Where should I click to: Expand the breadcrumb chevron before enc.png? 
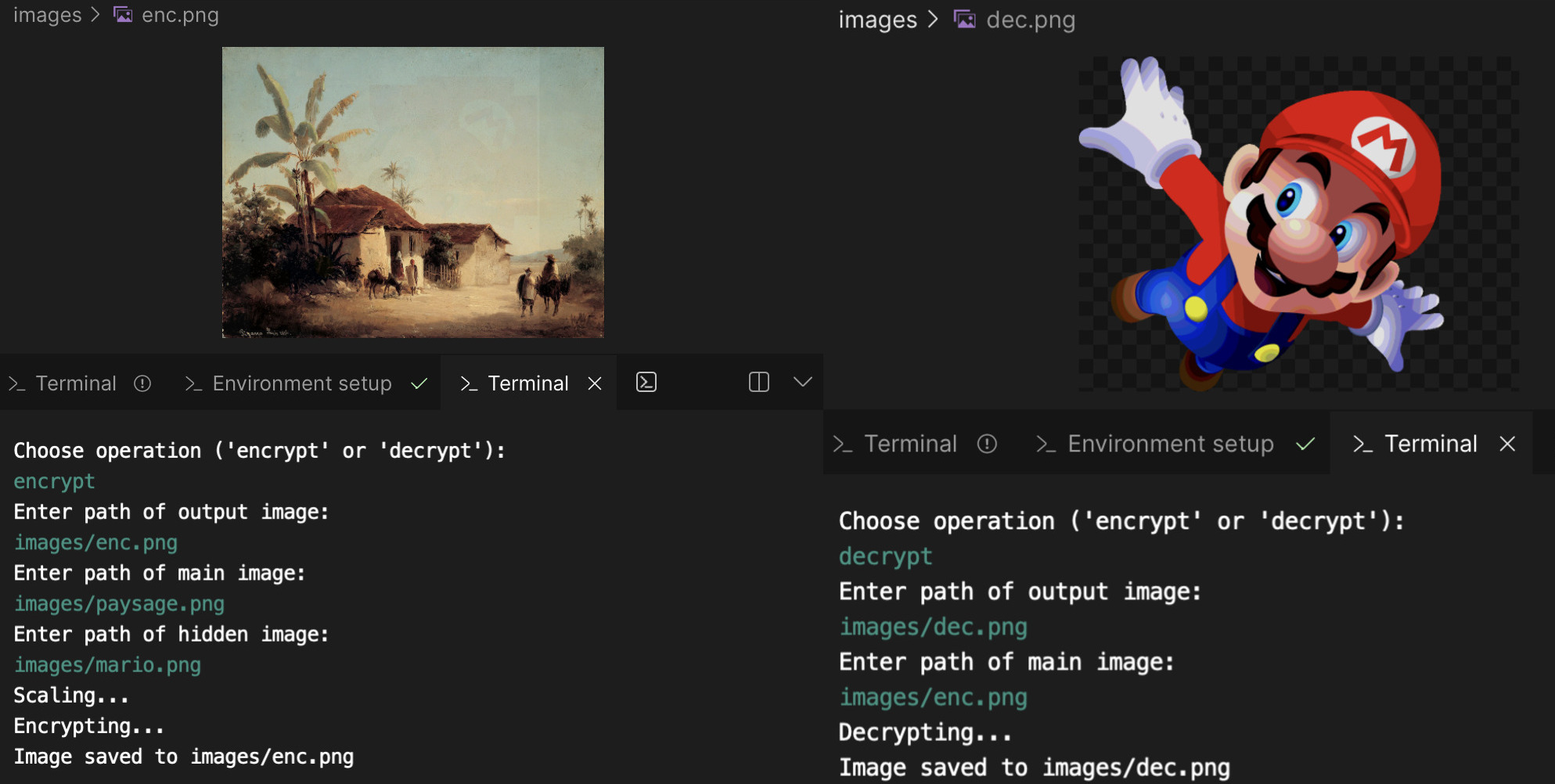click(x=96, y=15)
